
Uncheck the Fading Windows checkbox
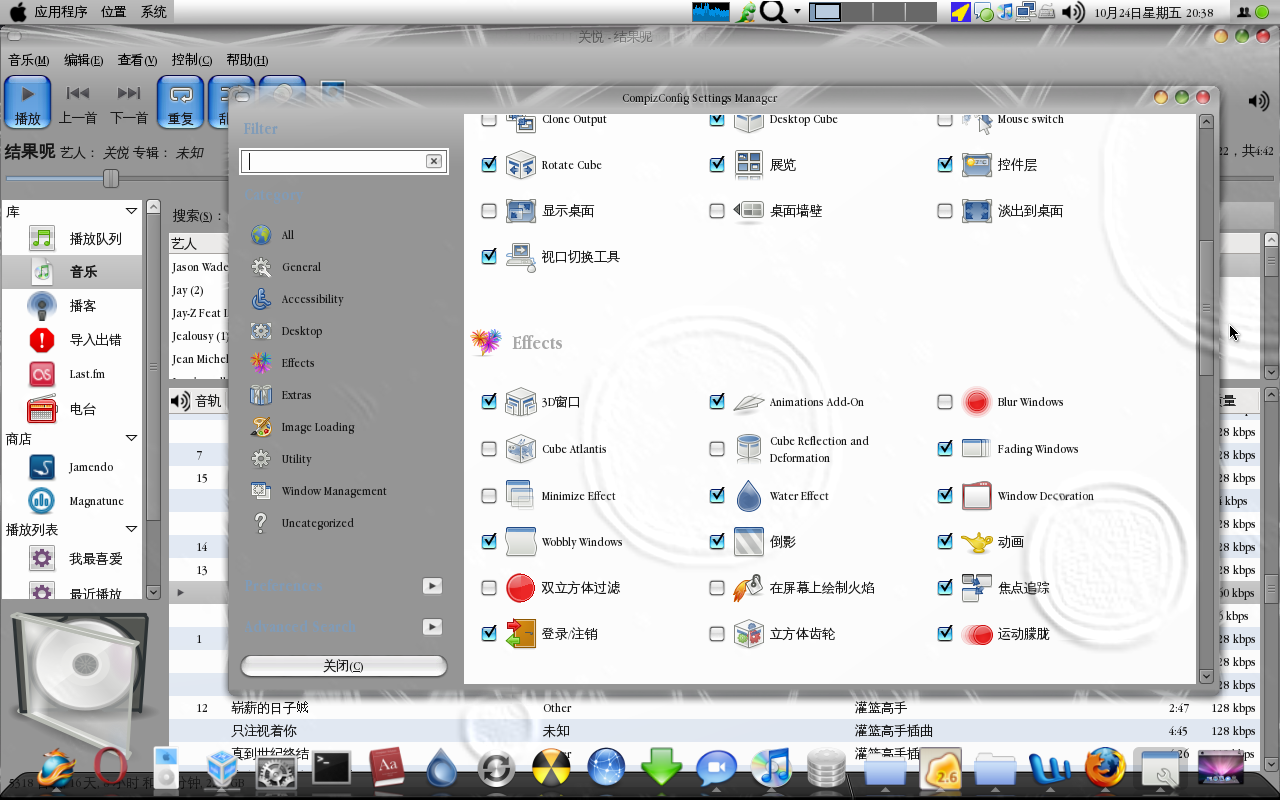[945, 449]
